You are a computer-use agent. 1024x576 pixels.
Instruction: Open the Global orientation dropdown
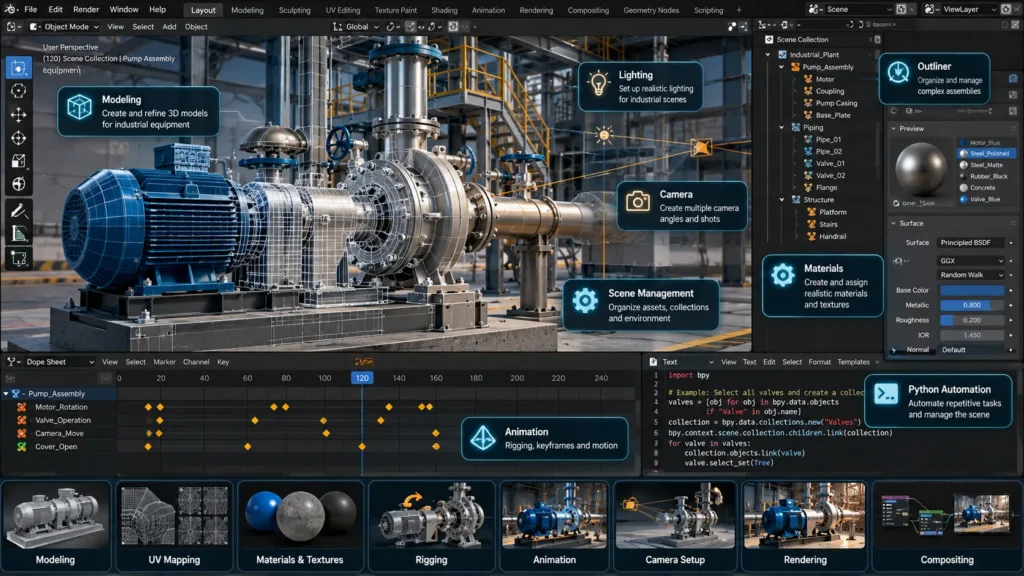point(357,27)
